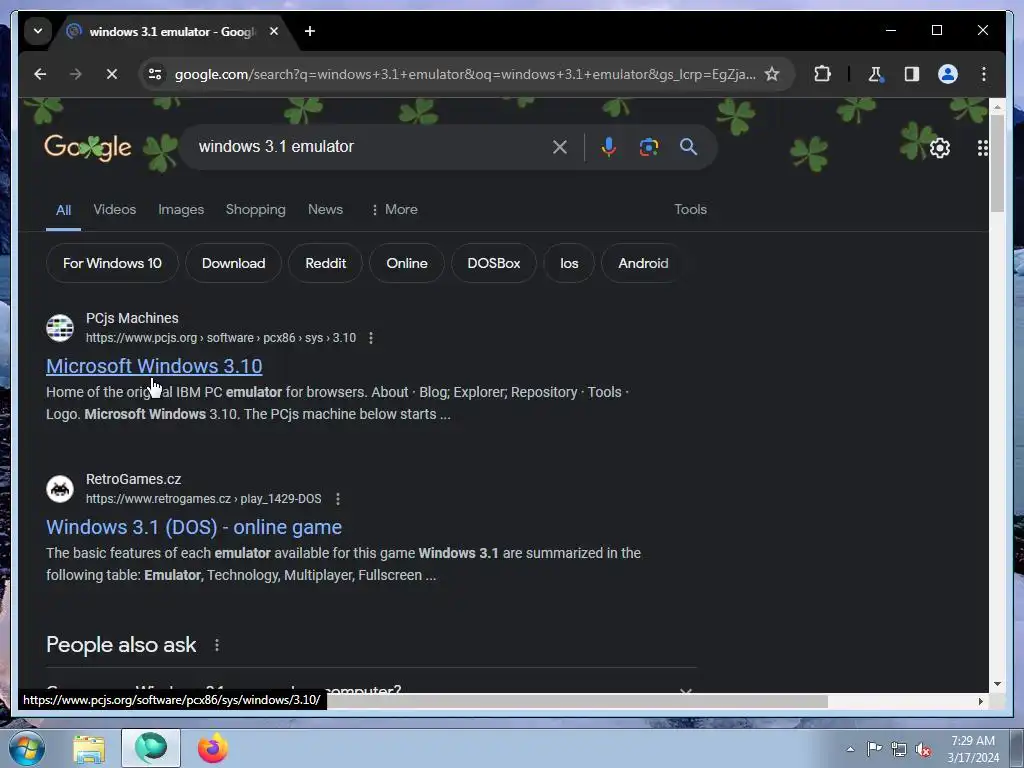Viewport: 1024px width, 768px height.
Task: Open the Windows Start menu
Action: pyautogui.click(x=27, y=748)
